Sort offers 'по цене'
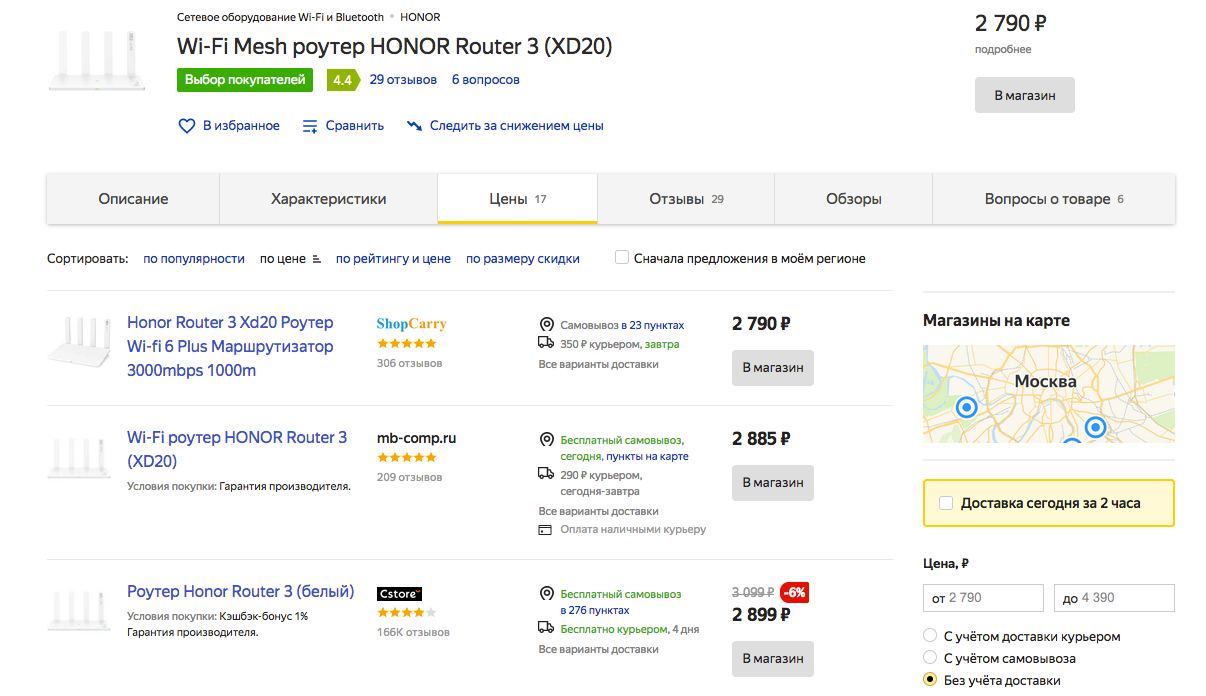This screenshot has width=1206, height=696. coord(283,258)
